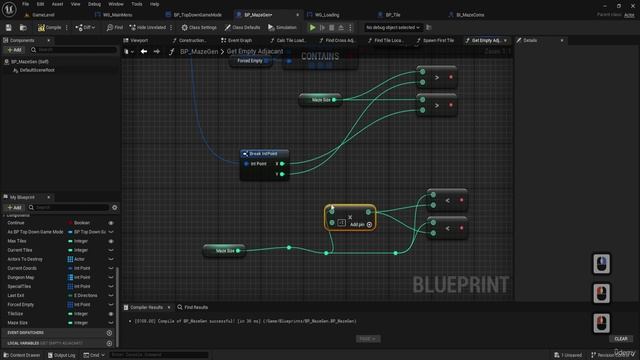
Task: Click the Stop playback button
Action: point(331,27)
